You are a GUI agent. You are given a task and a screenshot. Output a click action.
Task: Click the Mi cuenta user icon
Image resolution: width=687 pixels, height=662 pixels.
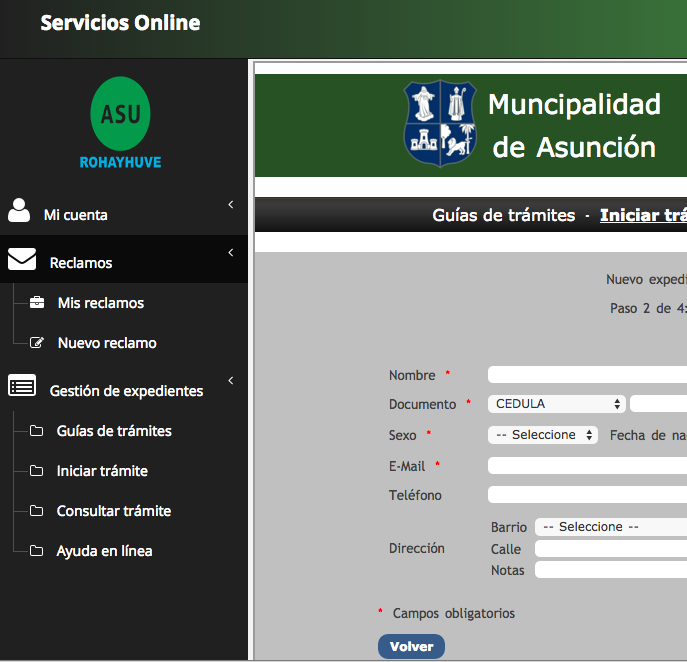19,210
